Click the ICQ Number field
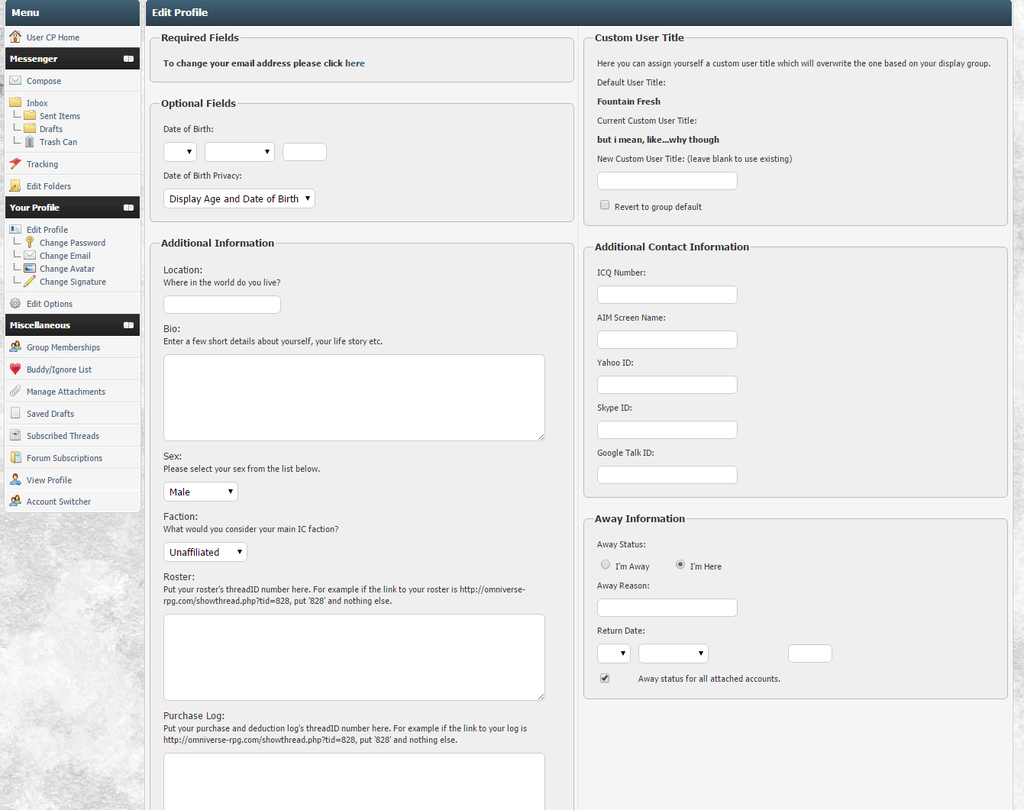This screenshot has width=1024, height=810. [x=667, y=295]
